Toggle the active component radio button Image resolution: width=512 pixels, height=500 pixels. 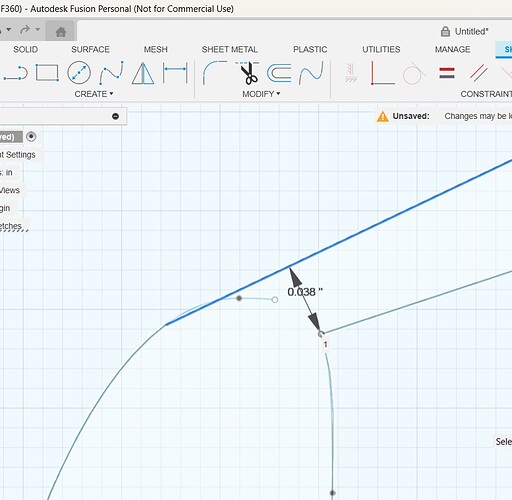[31, 137]
